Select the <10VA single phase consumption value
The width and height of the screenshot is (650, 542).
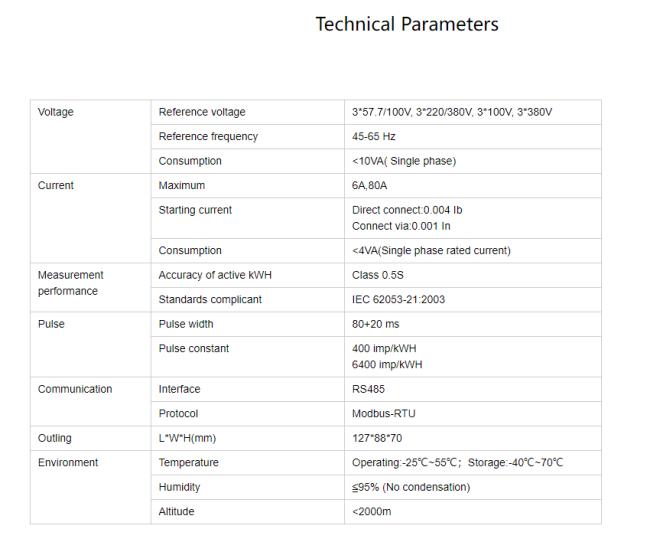401,161
